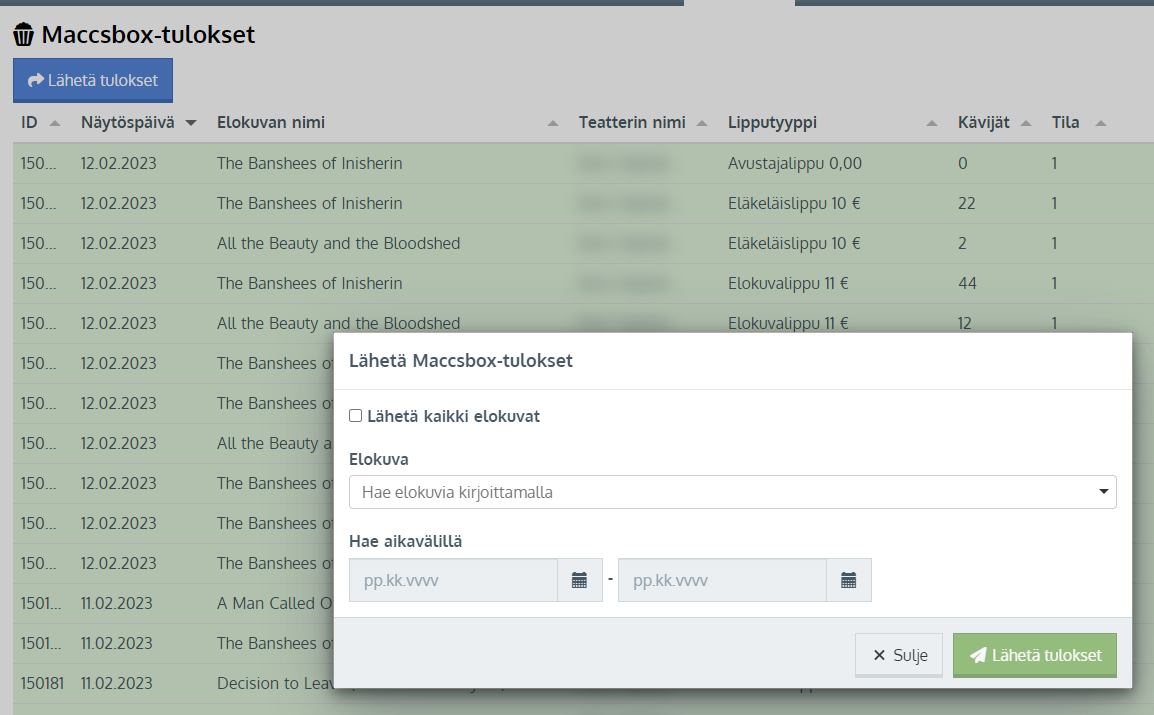Image resolution: width=1154 pixels, height=715 pixels.
Task: Sort by Tila column arrow
Action: tap(1101, 123)
